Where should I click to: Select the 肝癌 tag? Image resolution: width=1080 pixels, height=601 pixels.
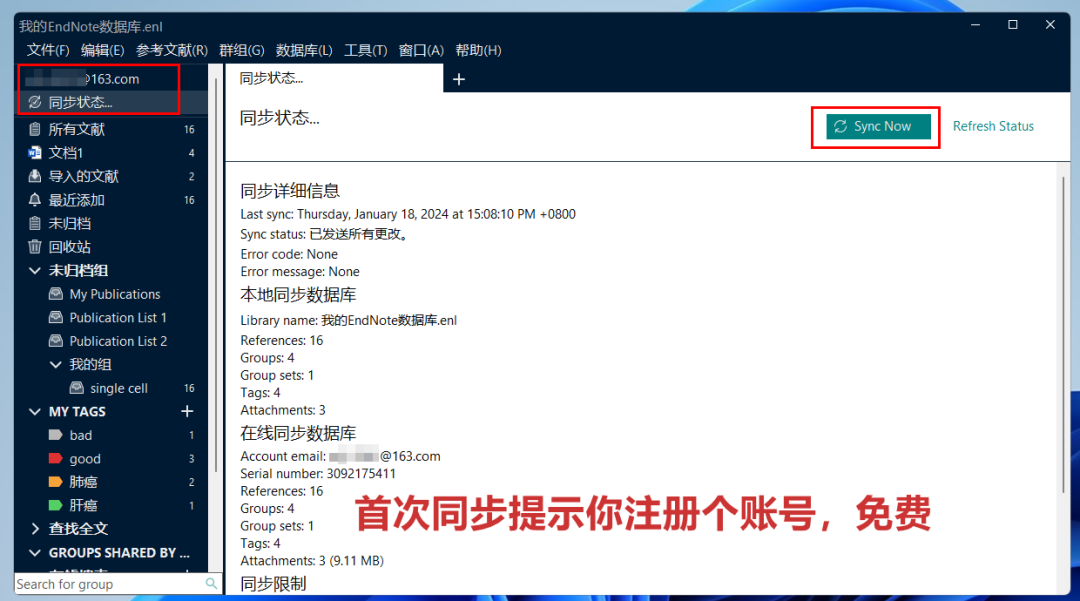111,505
